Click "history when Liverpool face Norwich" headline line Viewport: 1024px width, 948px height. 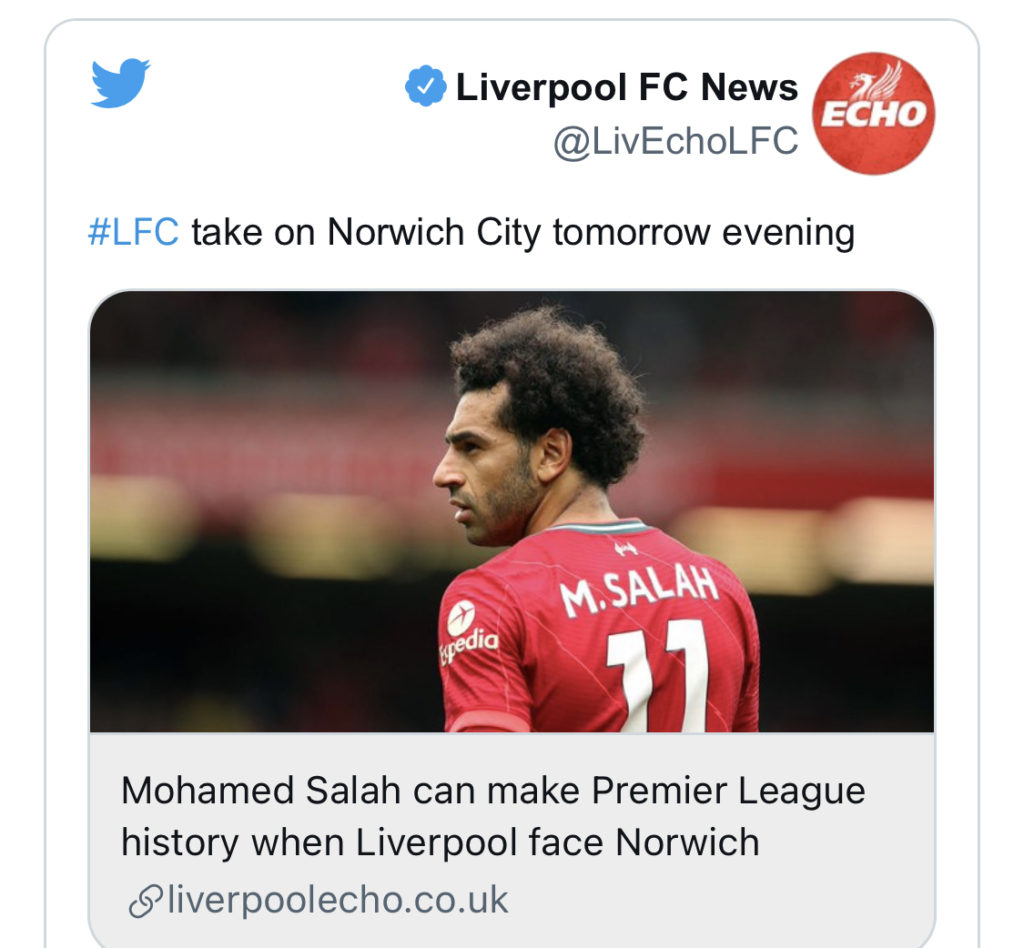click(440, 842)
